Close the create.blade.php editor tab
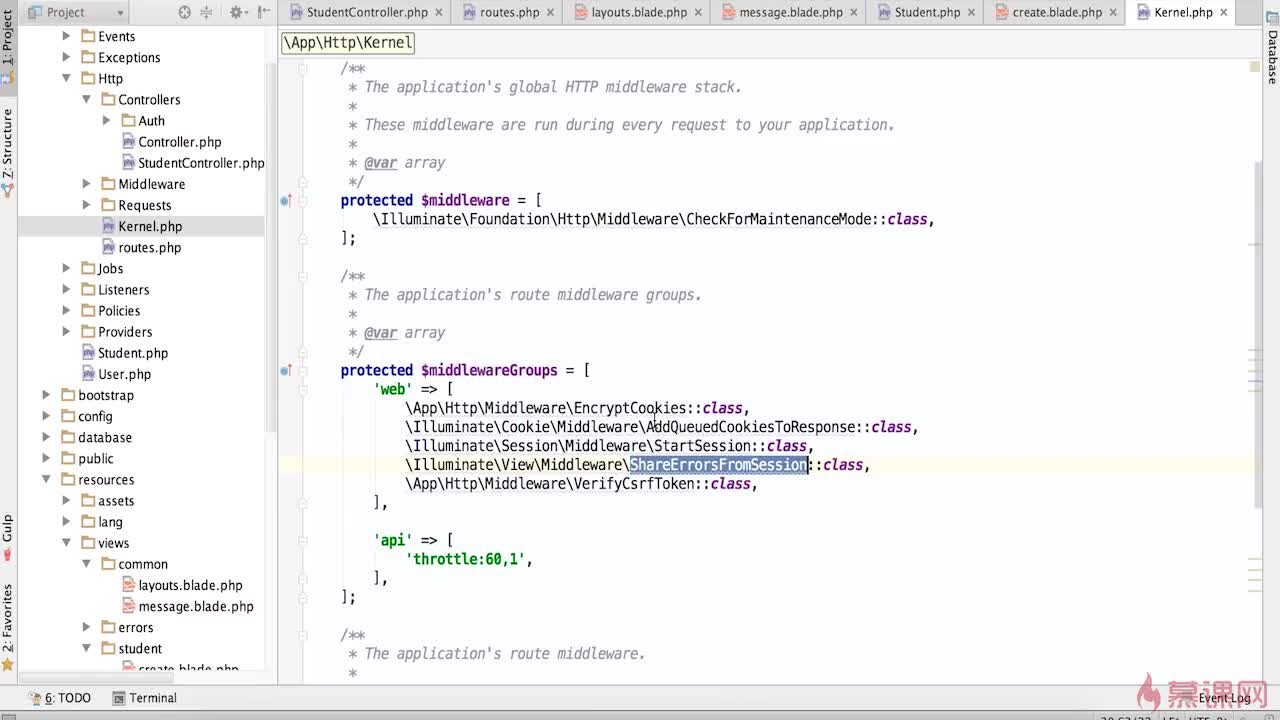Screen dimensions: 1280x720 (x=1114, y=13)
